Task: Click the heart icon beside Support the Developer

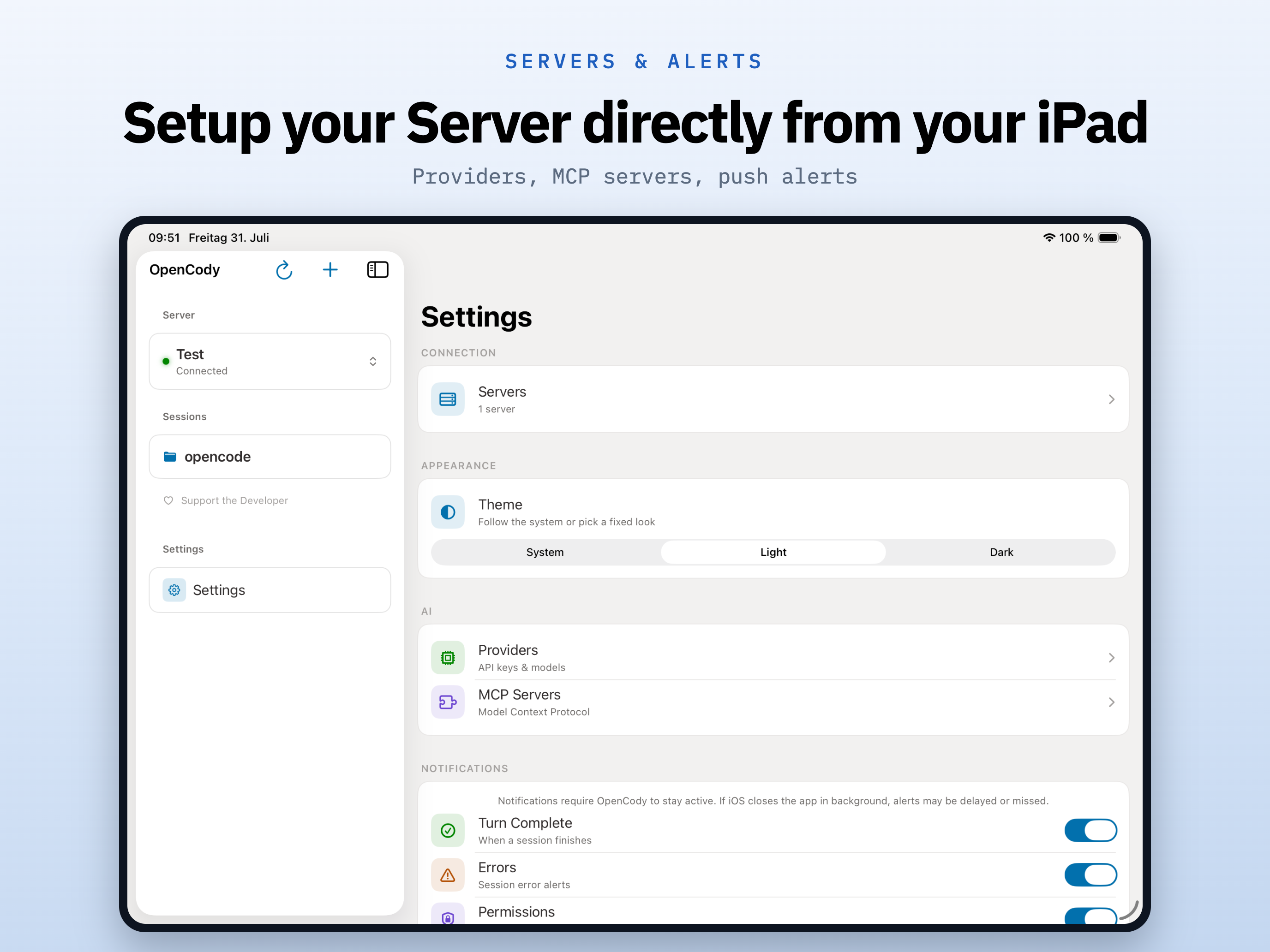Action: tap(168, 500)
